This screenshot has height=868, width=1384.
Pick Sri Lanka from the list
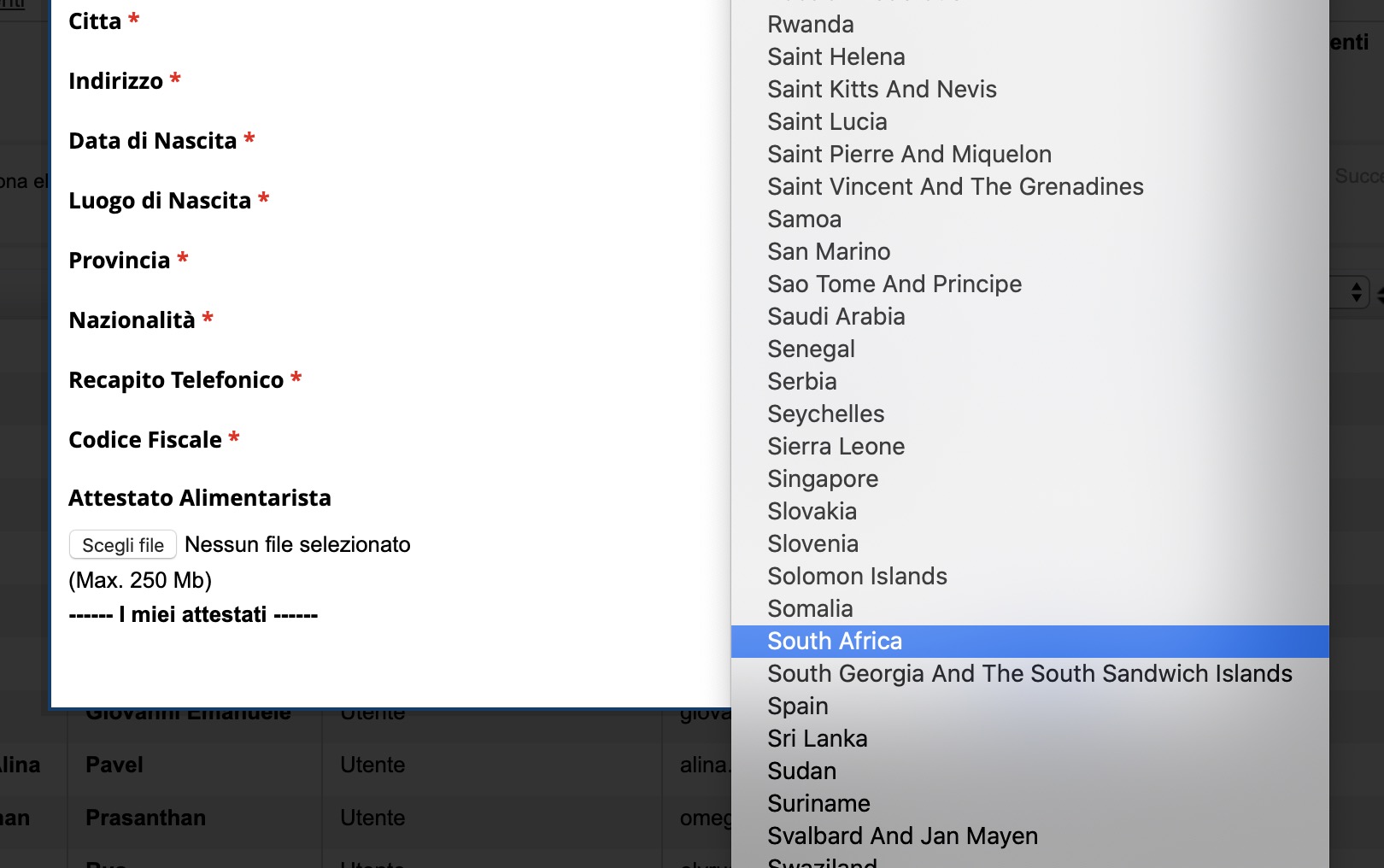point(817,739)
